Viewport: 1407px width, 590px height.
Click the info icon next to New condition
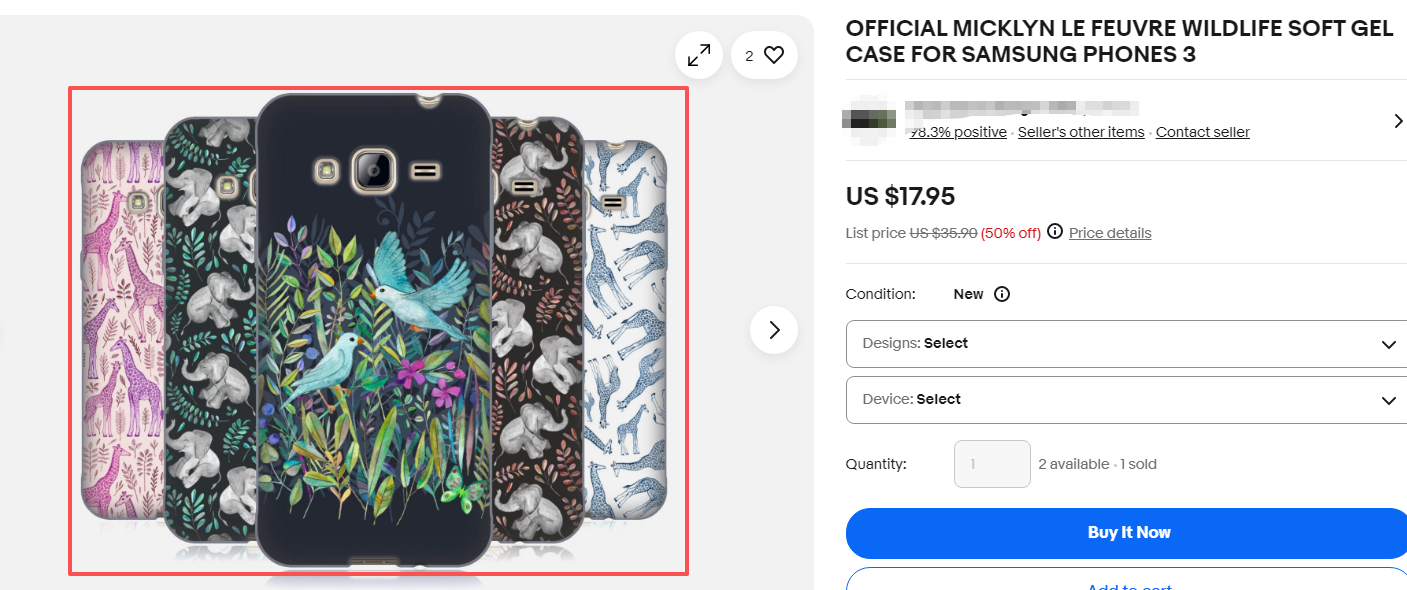(1002, 294)
